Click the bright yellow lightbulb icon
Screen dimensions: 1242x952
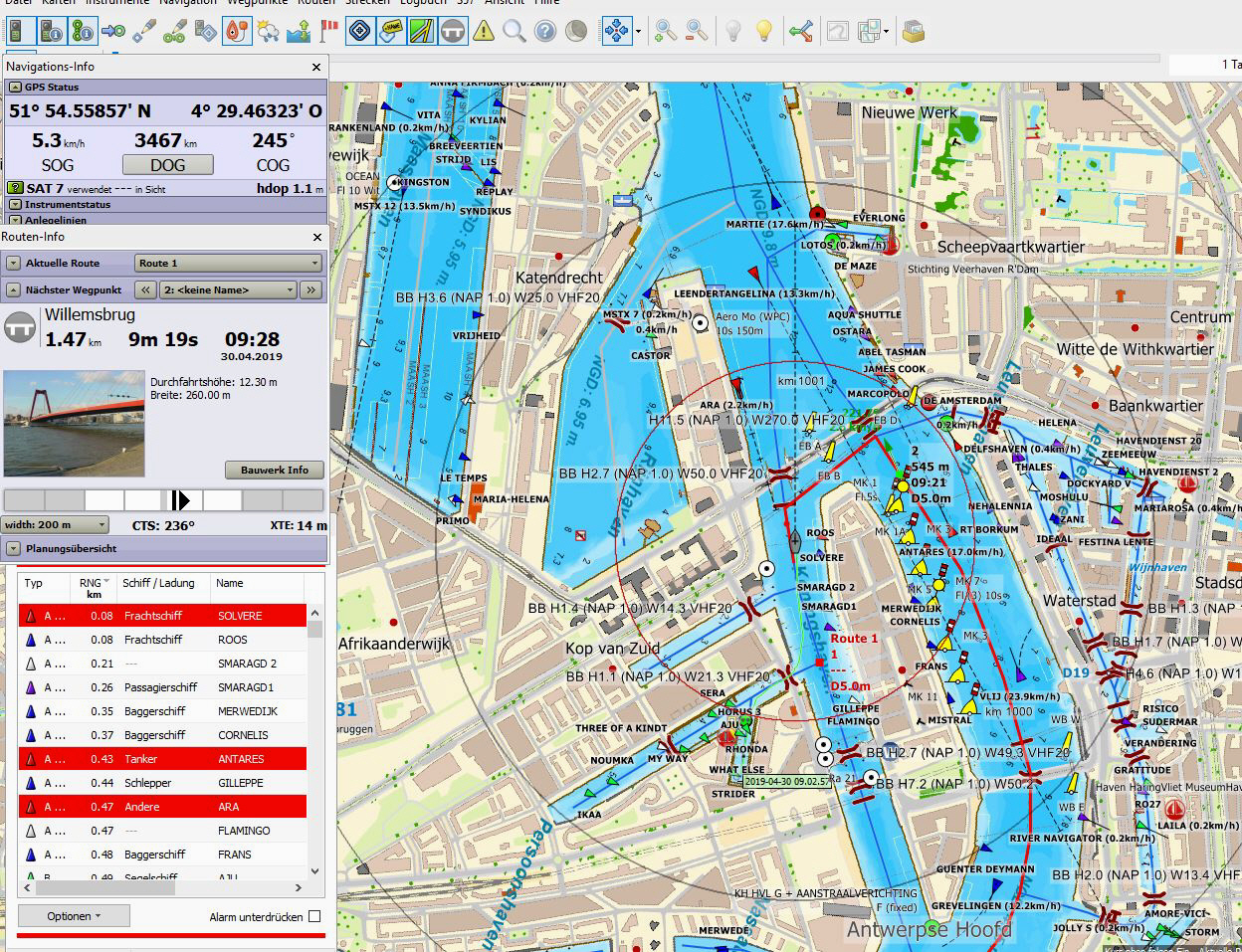point(763,32)
